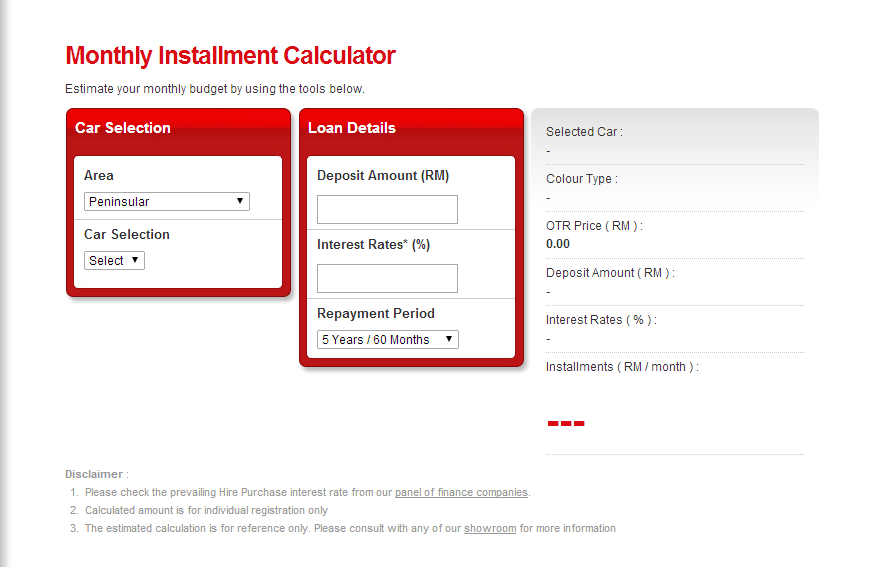Click the Car Selection panel header
This screenshot has width=889, height=567.
[x=122, y=128]
